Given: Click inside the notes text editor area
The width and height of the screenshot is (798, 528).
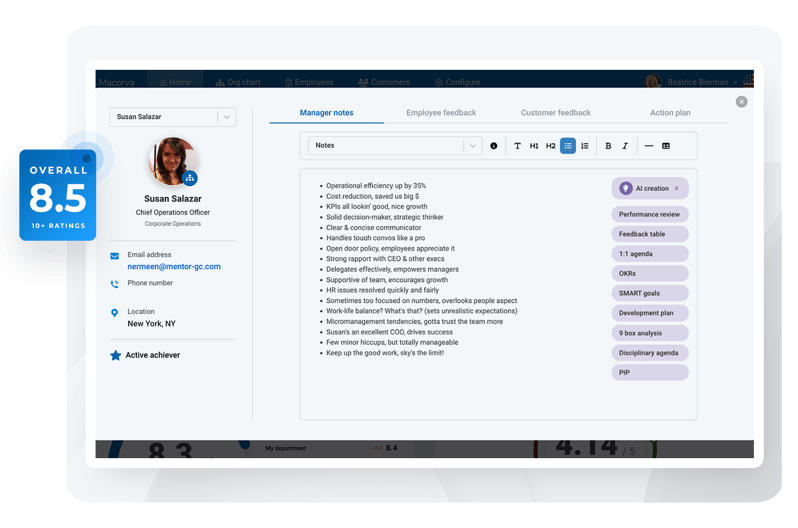Looking at the screenshot, I should point(499,294).
